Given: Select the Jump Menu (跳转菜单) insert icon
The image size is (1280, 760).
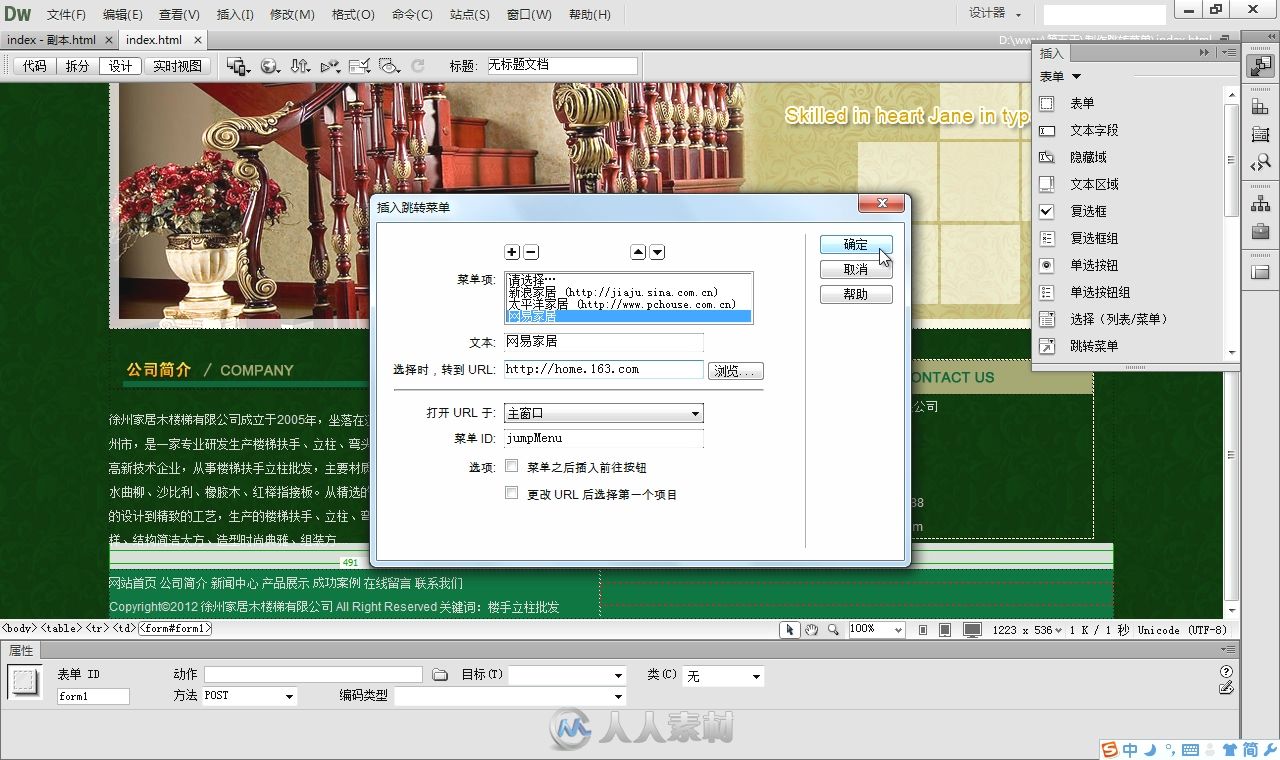Looking at the screenshot, I should tap(1047, 346).
